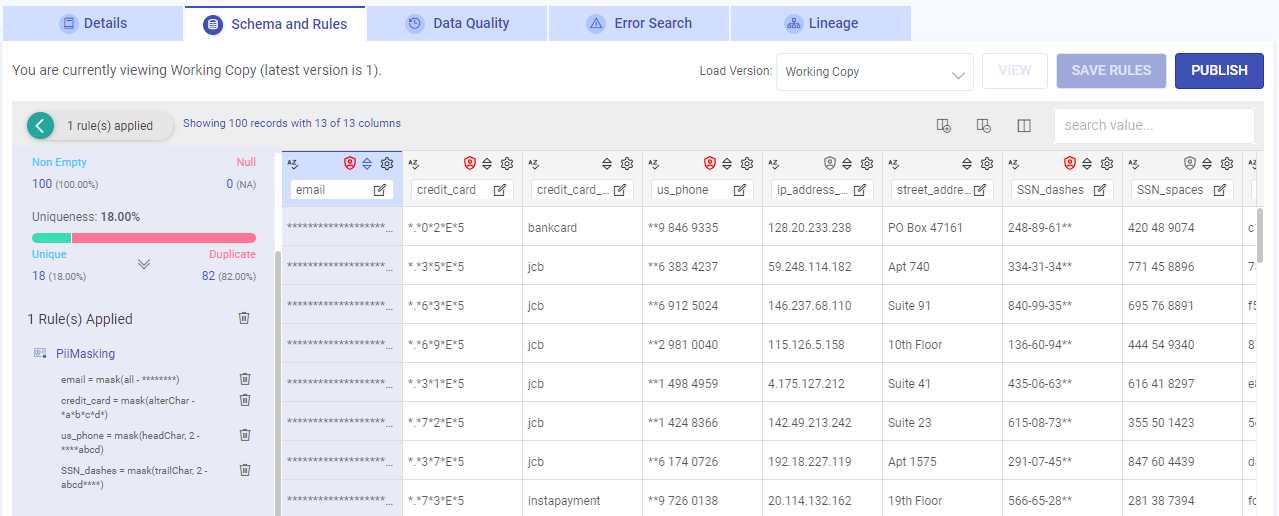
Task: Open the PiiMasking rule link
Action: tap(85, 353)
